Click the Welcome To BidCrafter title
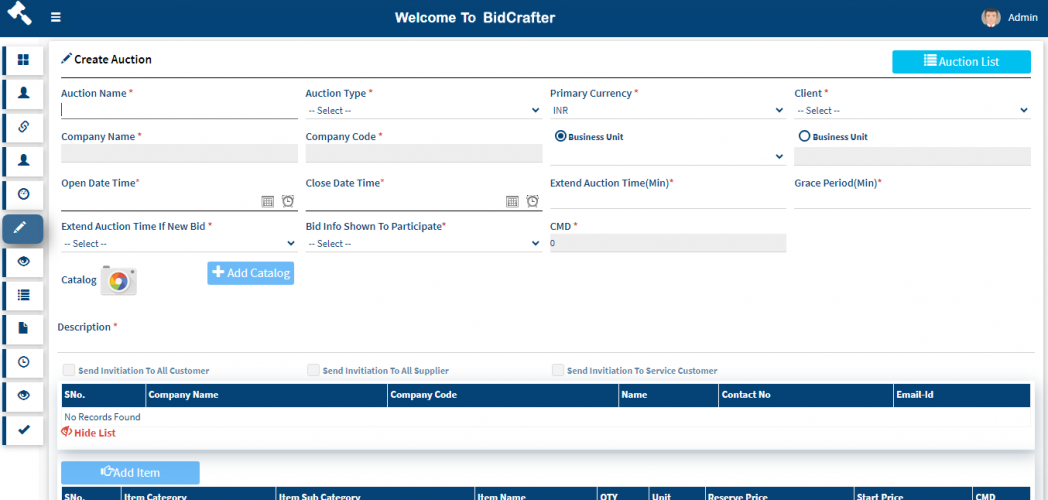Screen dimensions: 1048x500 coord(475,17)
